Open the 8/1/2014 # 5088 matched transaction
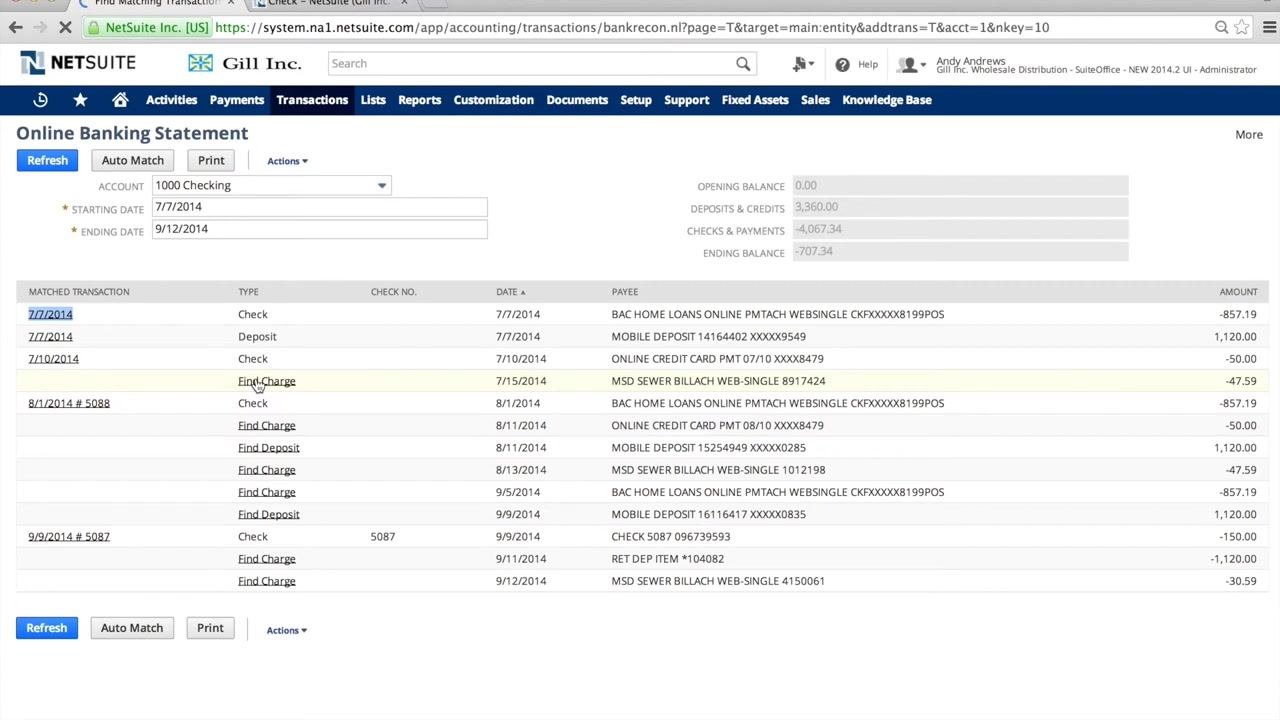This screenshot has width=1280, height=720. [69, 403]
